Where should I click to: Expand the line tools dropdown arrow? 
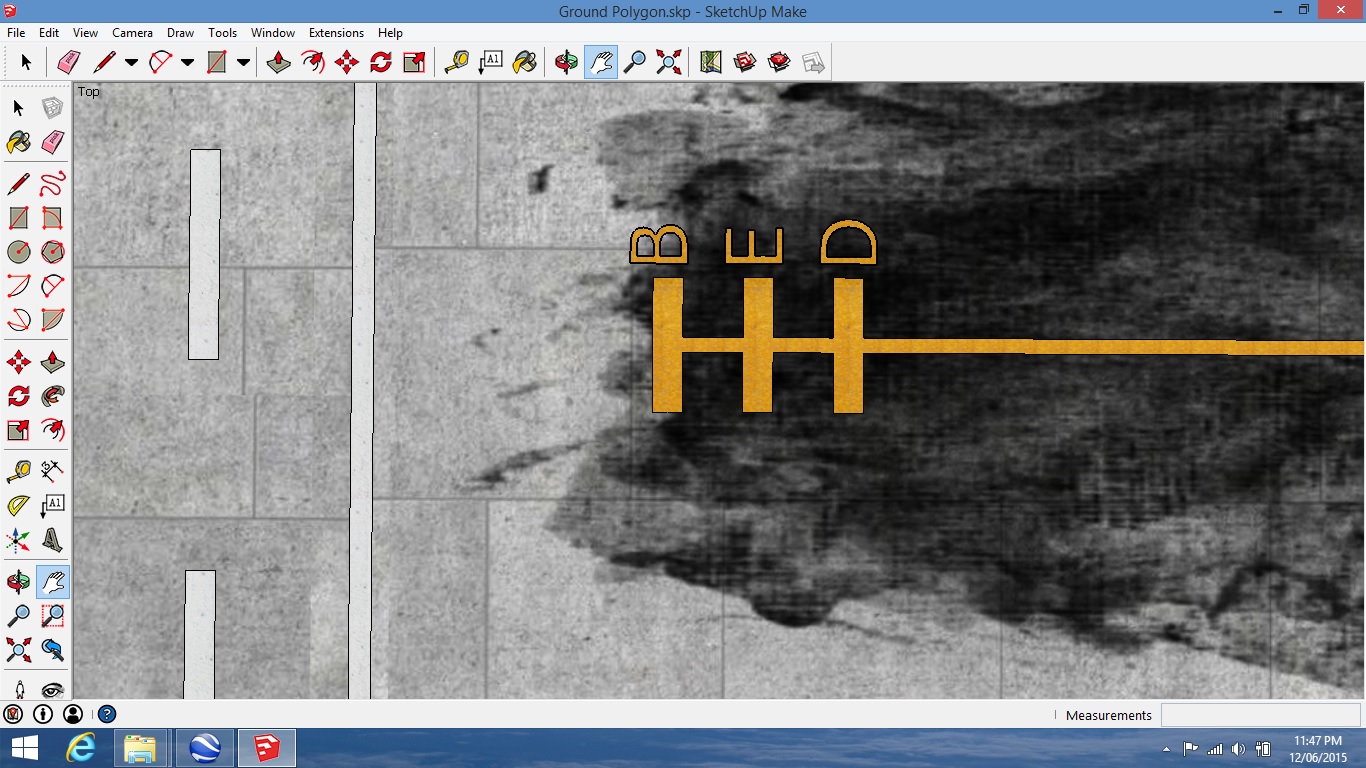pos(131,63)
